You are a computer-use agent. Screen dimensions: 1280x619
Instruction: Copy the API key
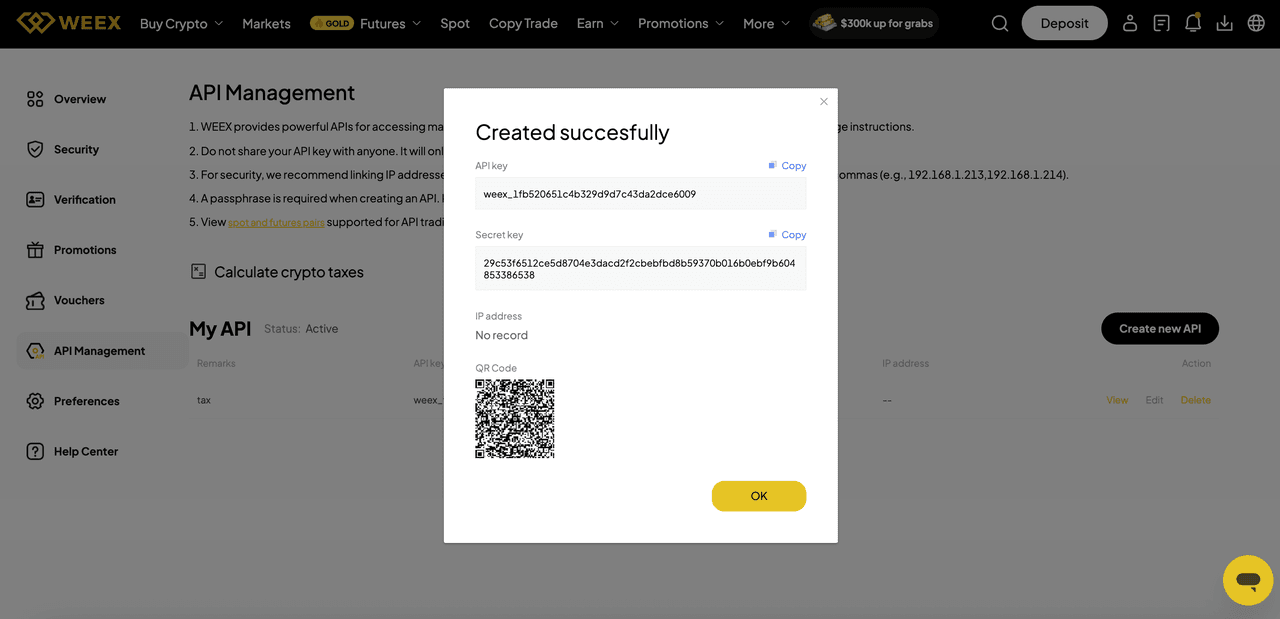(787, 166)
